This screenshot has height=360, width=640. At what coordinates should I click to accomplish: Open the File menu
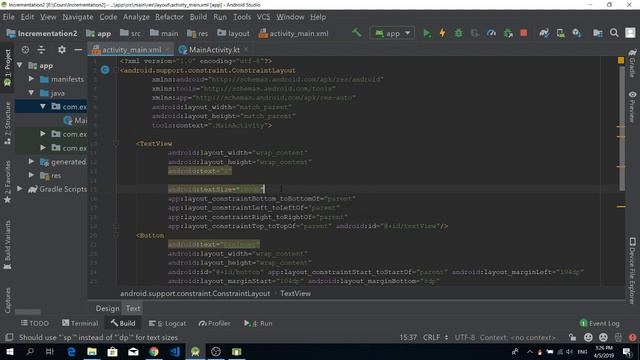tap(9, 17)
